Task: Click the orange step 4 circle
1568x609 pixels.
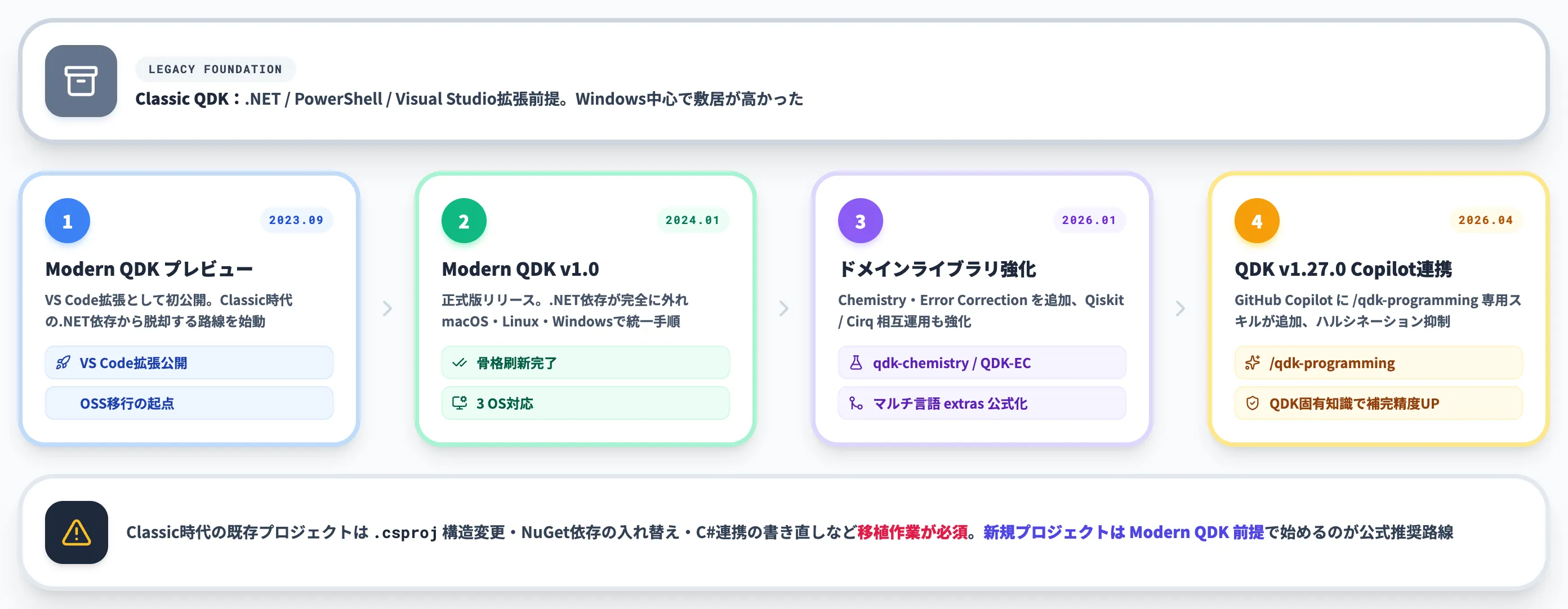Action: pos(1257,221)
